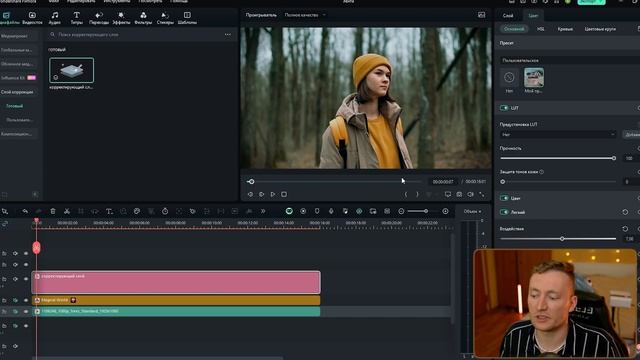Select Пользовате... under Слой коррекции
The height and width of the screenshot is (360, 640).
click(19, 120)
